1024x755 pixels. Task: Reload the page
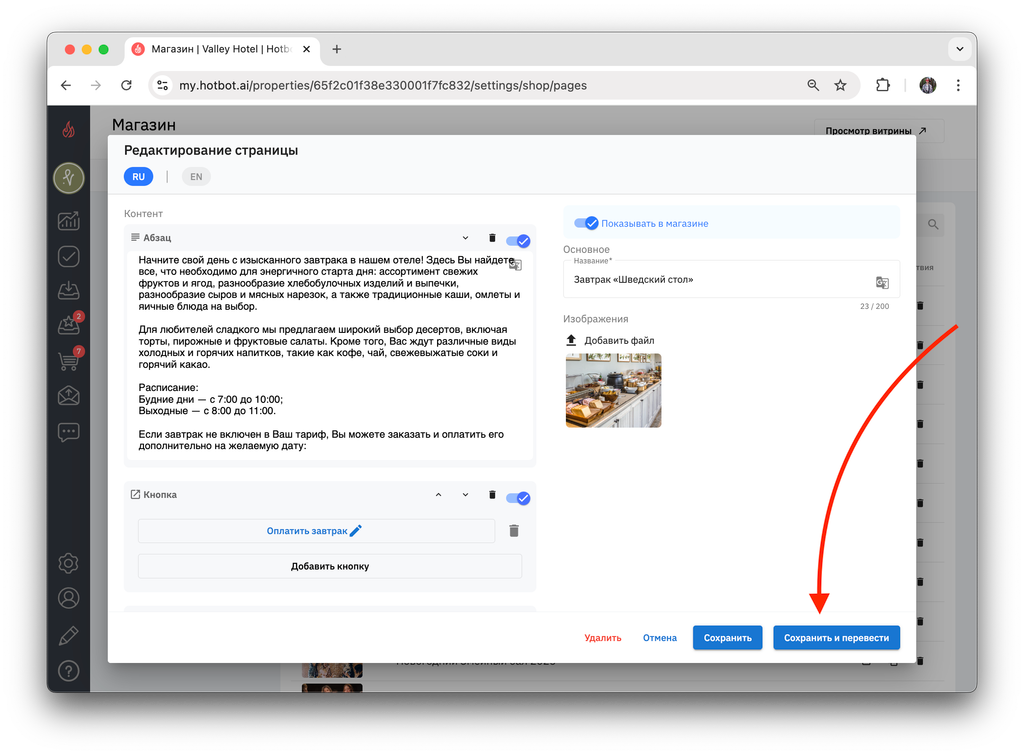point(127,86)
